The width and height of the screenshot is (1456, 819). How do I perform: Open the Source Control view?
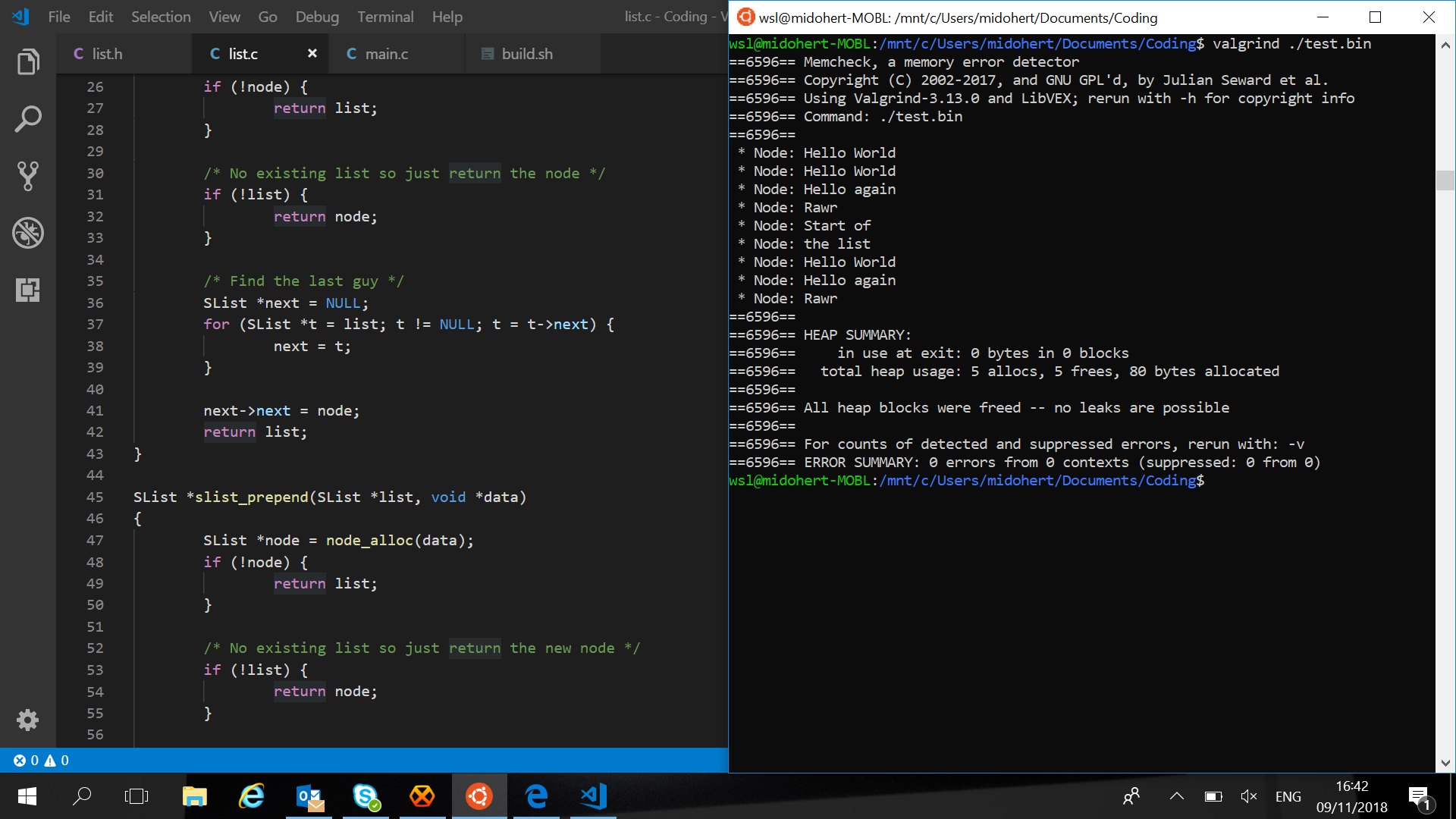(28, 176)
